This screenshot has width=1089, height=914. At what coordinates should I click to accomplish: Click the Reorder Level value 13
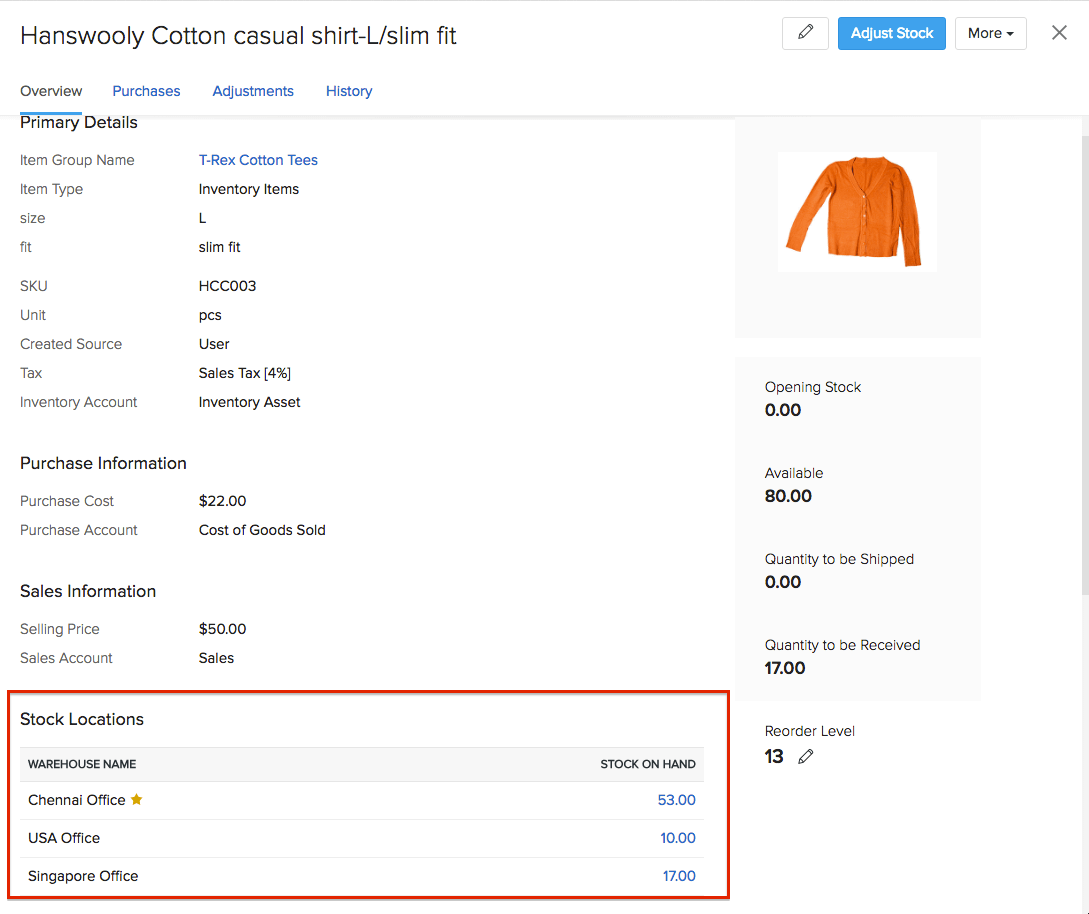[774, 756]
